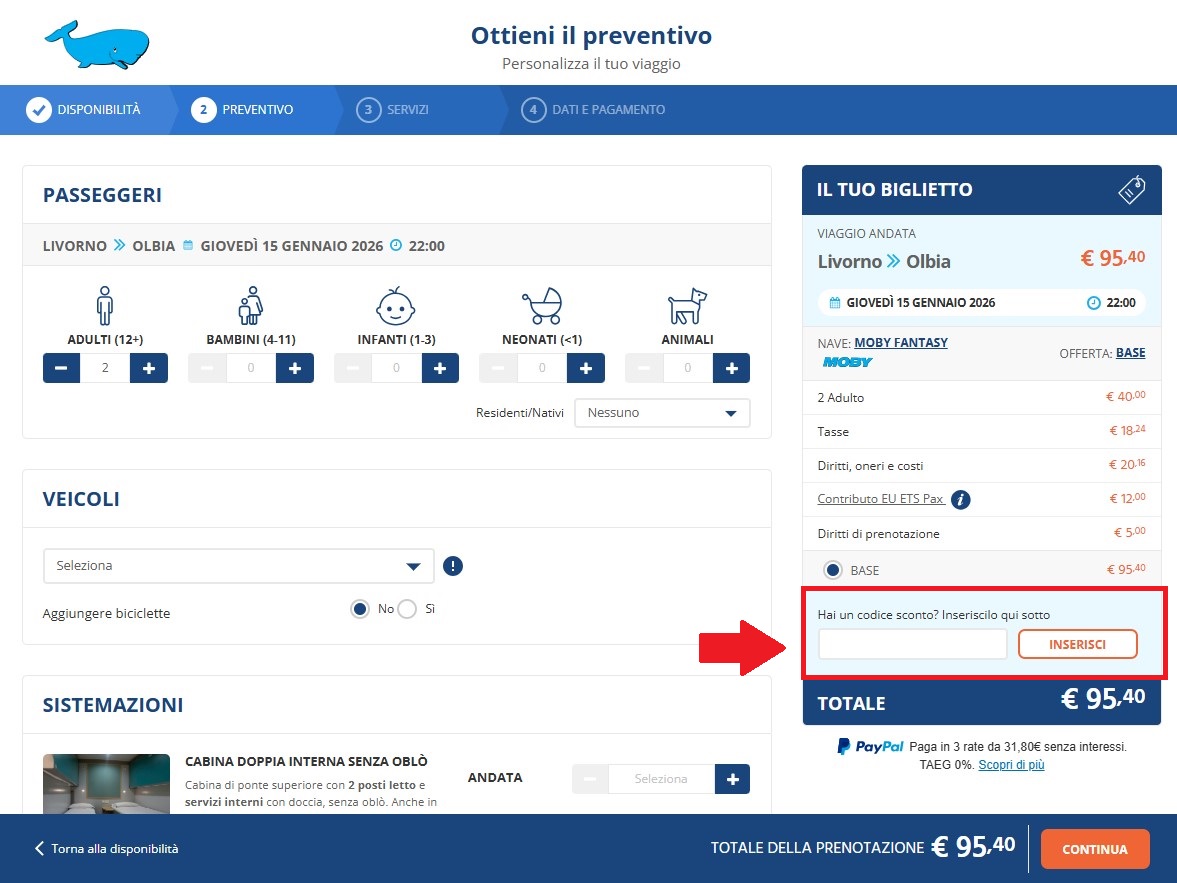
Task: Select Sì for Aggiungere biciclette
Action: coord(406,609)
